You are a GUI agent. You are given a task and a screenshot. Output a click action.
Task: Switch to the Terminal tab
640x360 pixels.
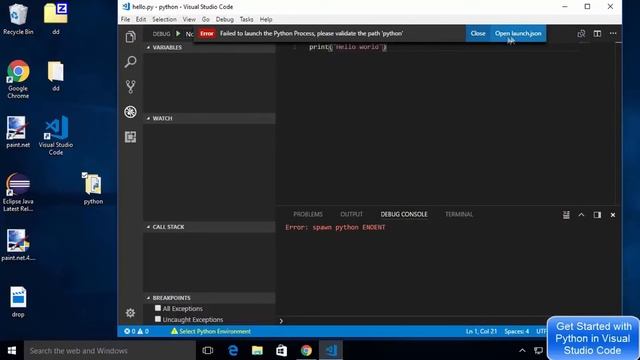(x=459, y=214)
